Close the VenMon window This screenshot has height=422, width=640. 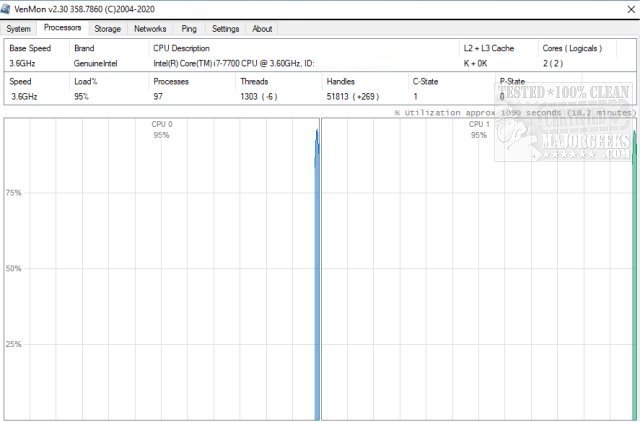click(x=631, y=9)
